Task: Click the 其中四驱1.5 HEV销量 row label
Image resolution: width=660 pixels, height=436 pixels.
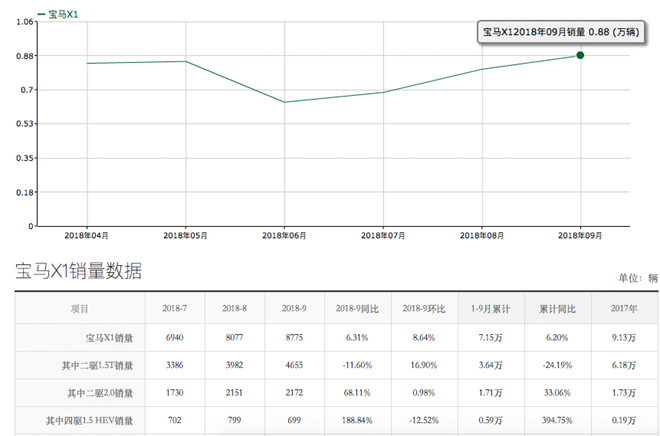Action: (89, 420)
